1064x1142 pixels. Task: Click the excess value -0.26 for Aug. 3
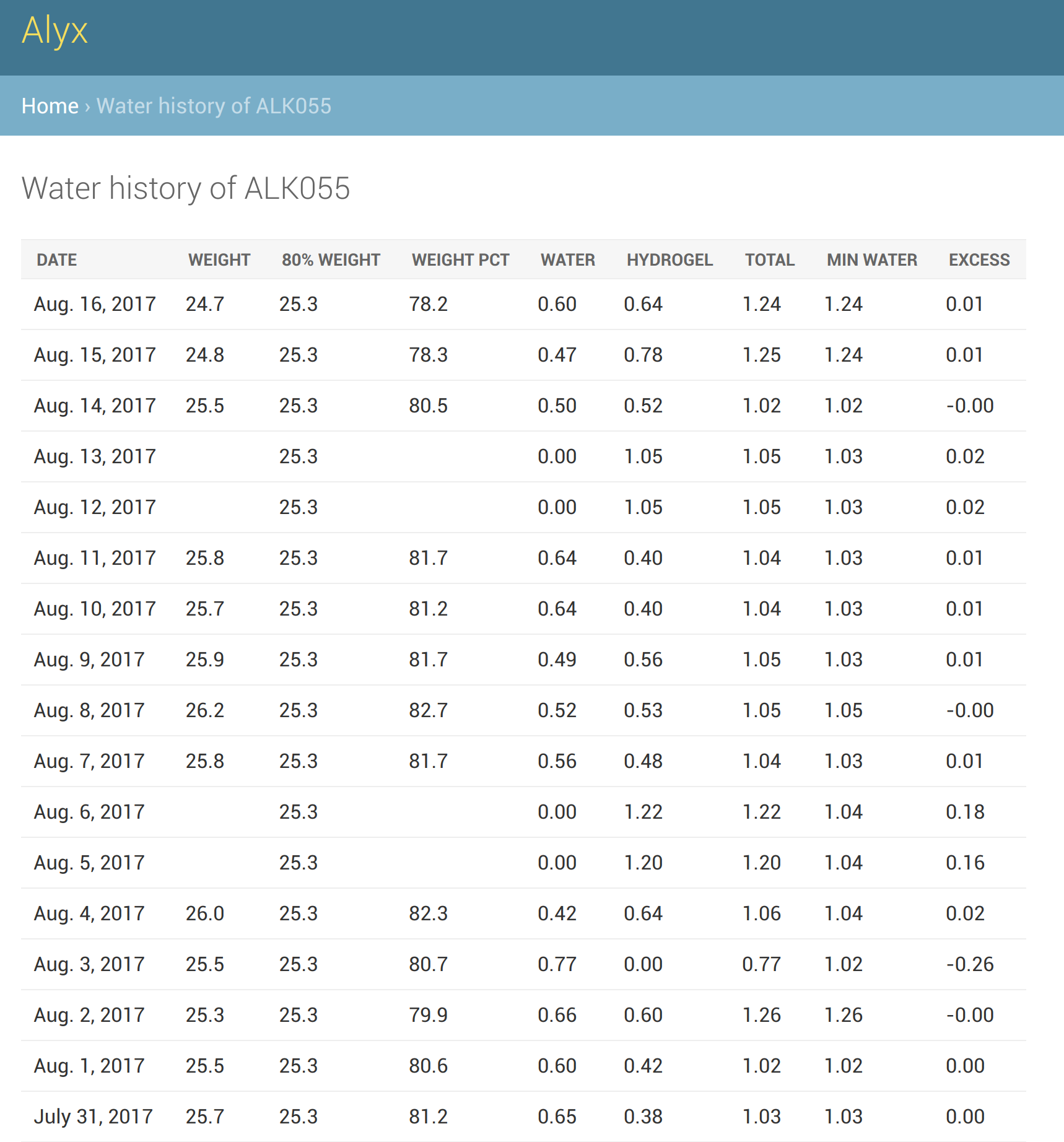(x=970, y=964)
